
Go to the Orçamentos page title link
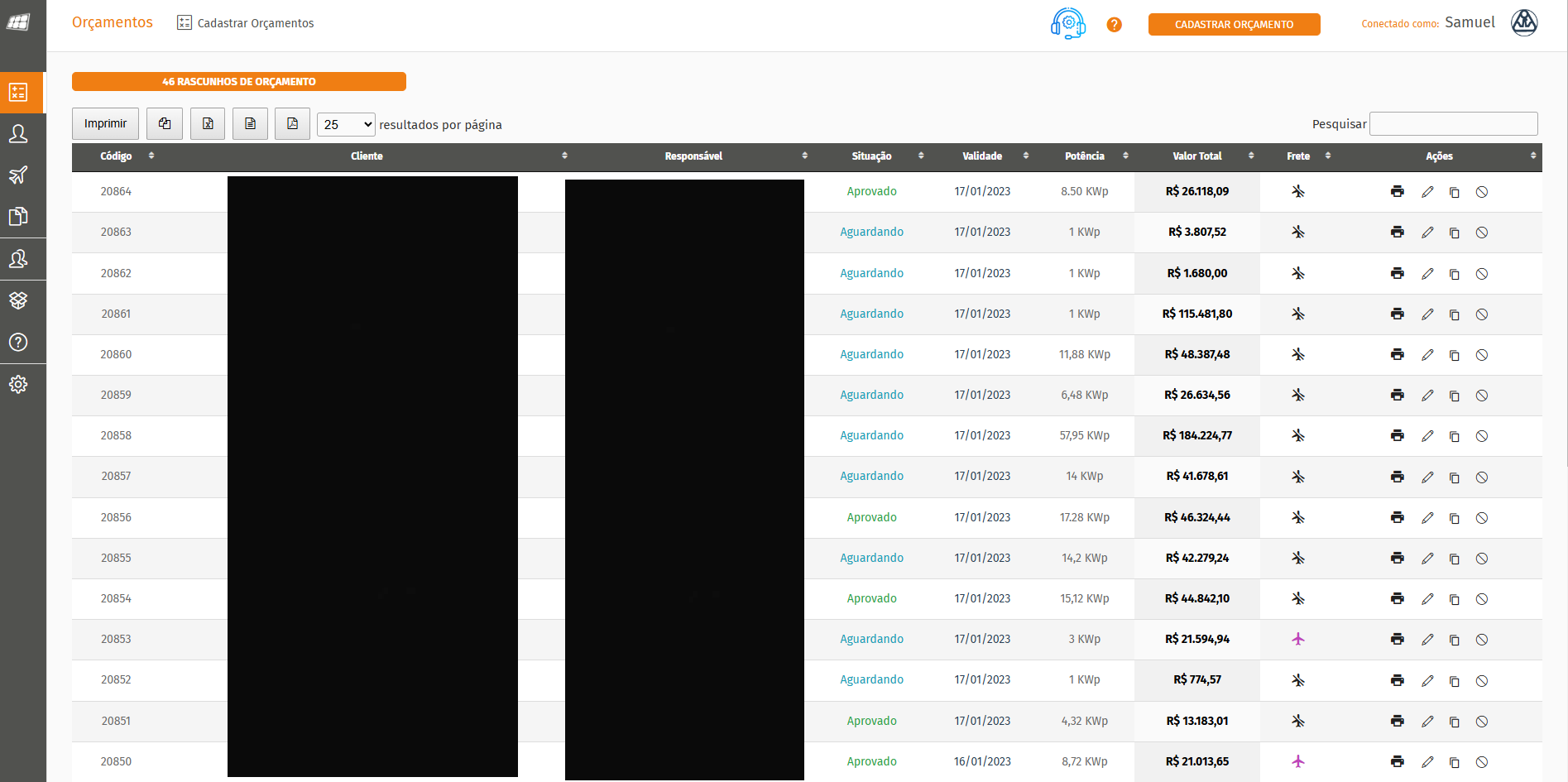click(113, 22)
